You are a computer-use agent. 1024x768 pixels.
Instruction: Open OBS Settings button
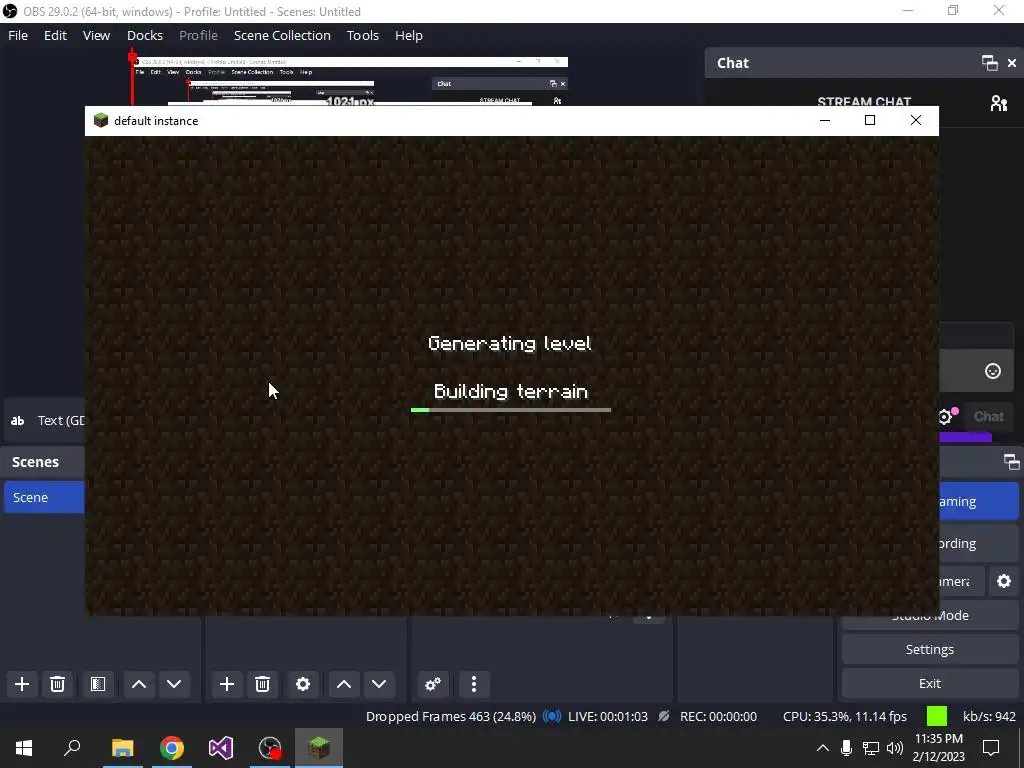point(930,649)
